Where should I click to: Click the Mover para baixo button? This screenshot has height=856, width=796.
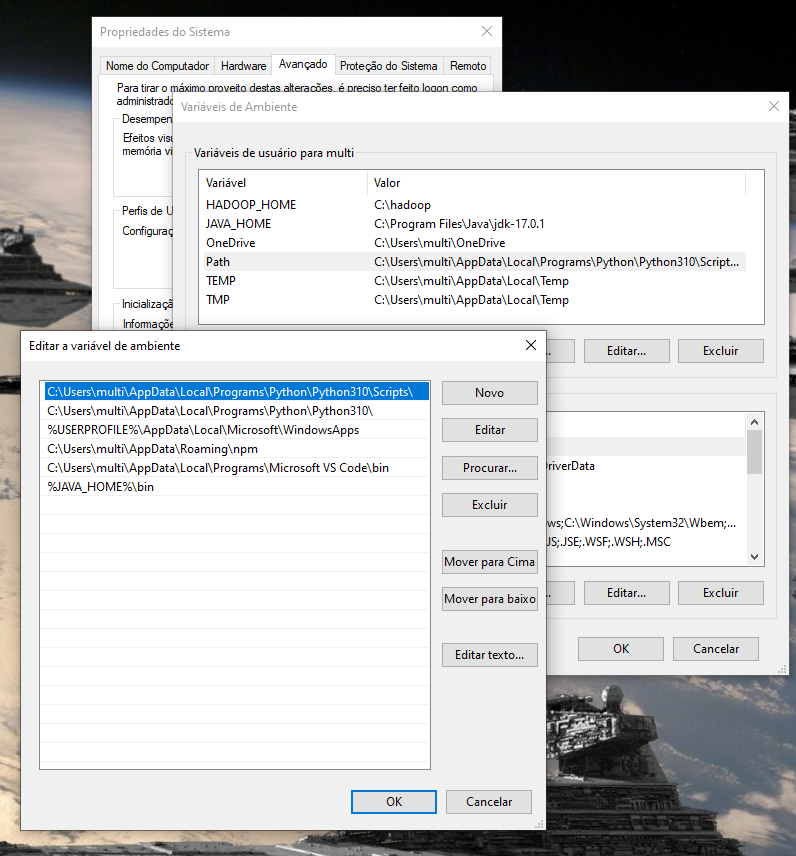(x=490, y=599)
